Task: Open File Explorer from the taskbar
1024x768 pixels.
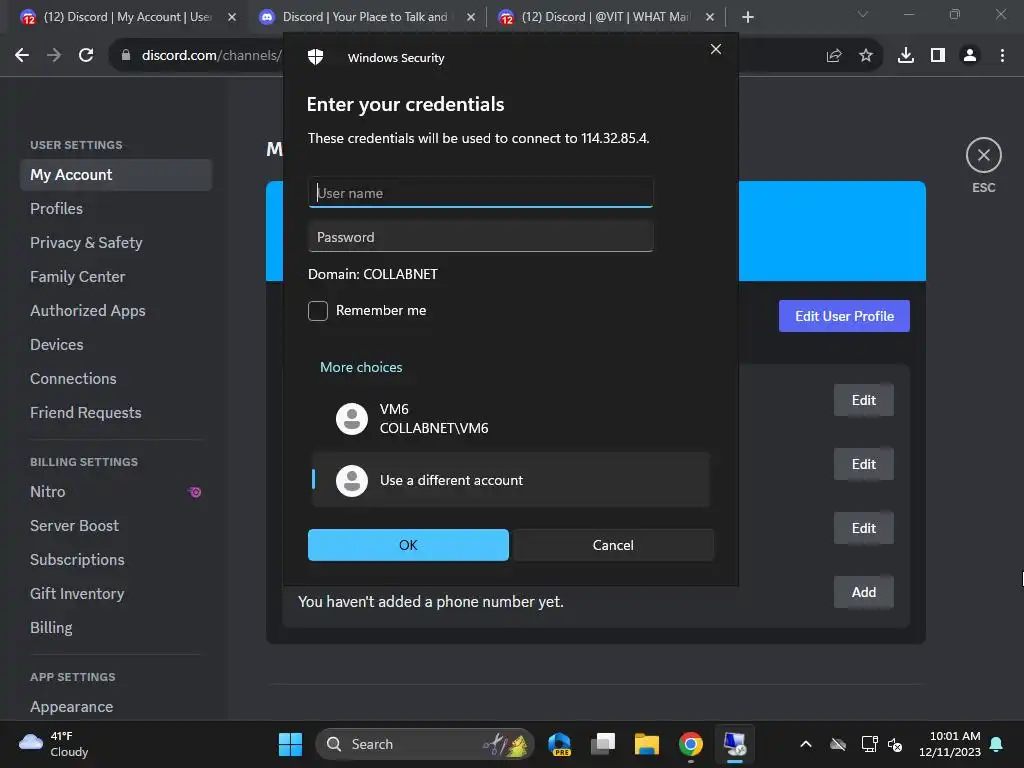Action: click(647, 744)
